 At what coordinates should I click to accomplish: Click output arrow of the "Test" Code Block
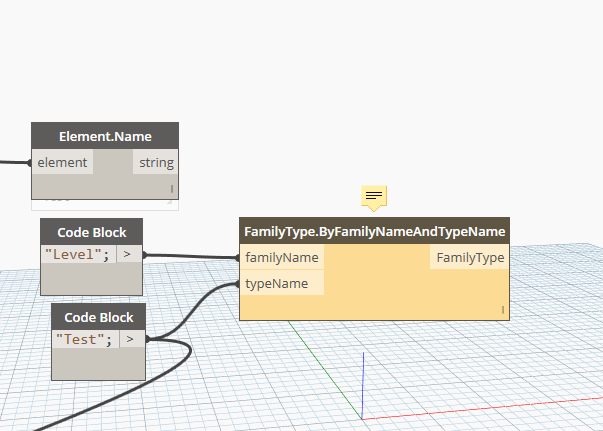click(131, 340)
